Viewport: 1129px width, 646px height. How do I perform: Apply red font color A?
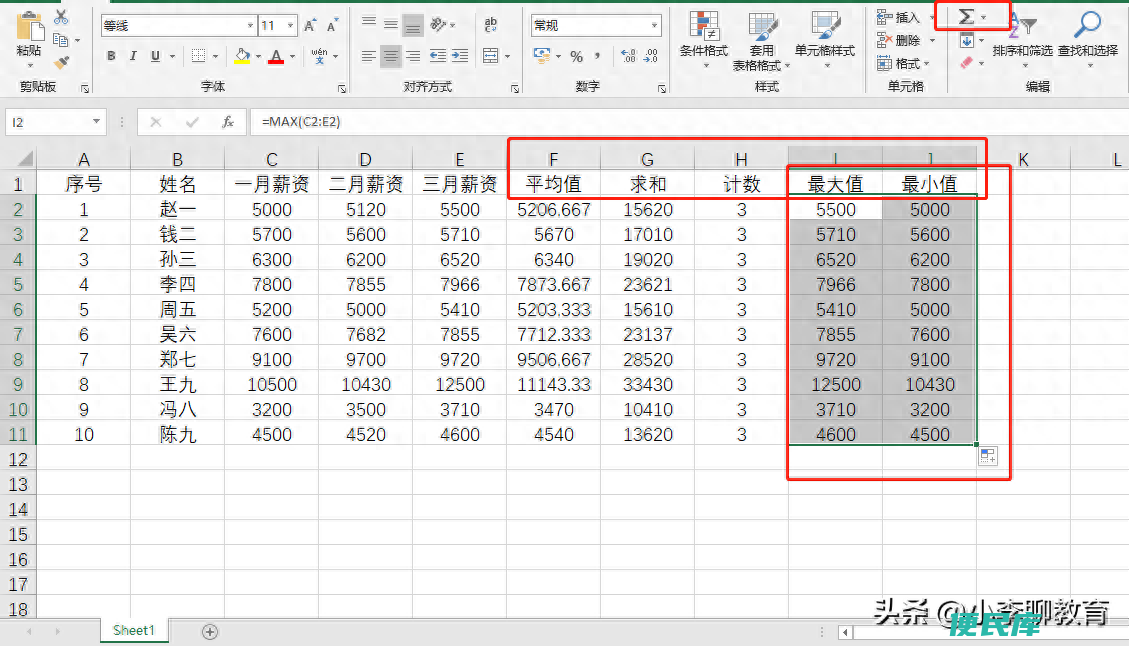(276, 55)
